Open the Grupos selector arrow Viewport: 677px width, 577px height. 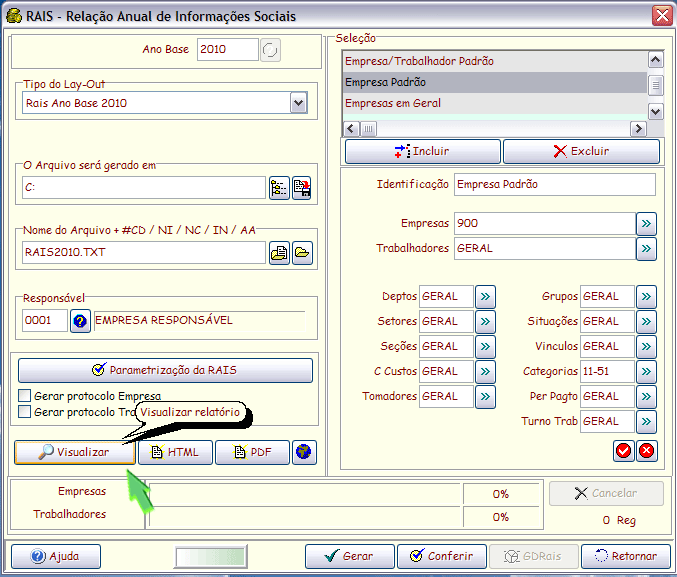(646, 297)
